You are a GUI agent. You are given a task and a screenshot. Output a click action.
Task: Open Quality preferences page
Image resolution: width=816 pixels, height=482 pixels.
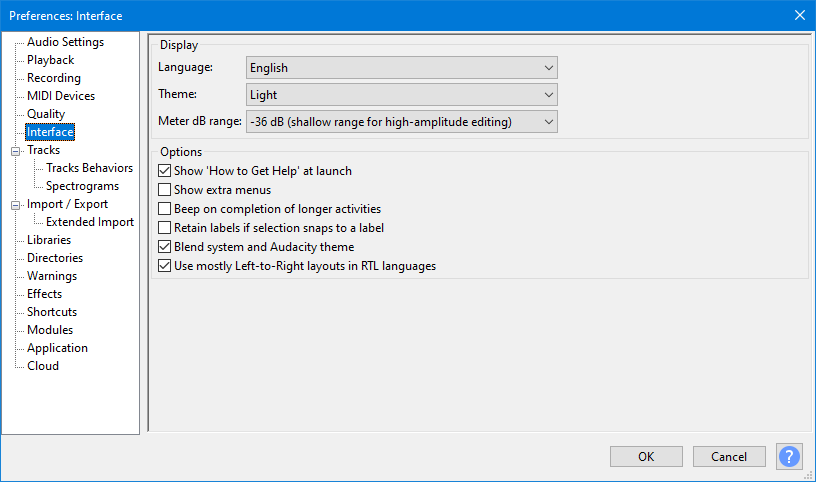point(46,113)
